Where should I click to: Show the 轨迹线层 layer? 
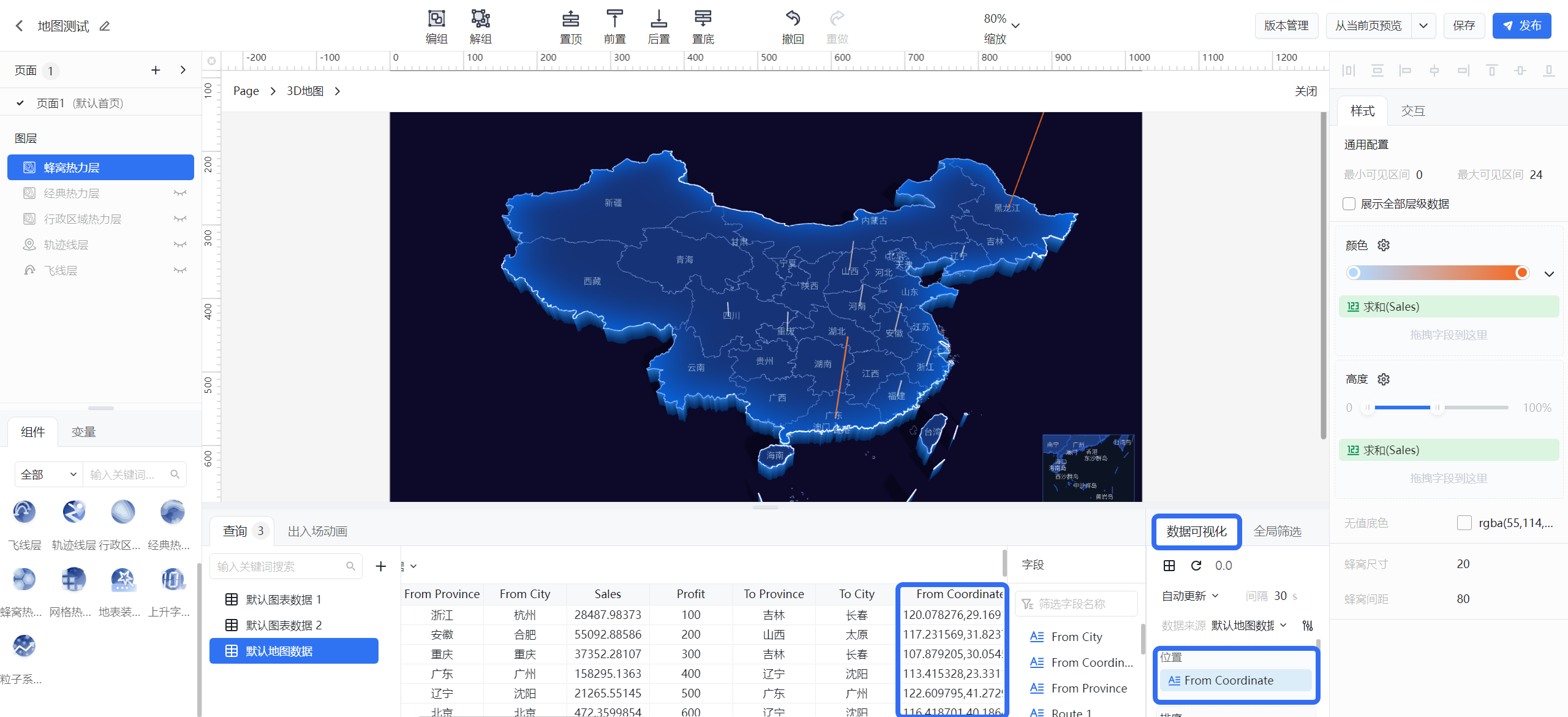coord(179,245)
